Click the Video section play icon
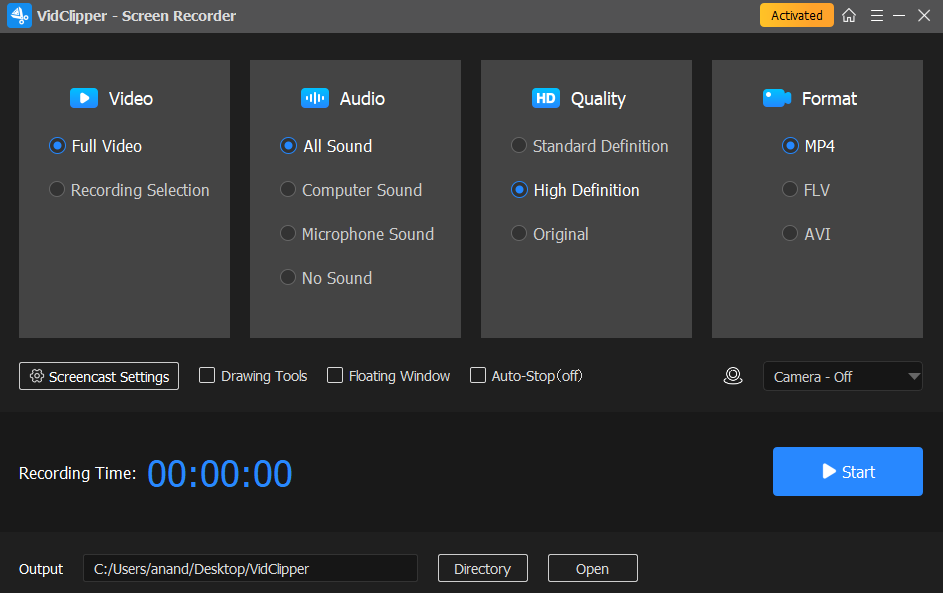The width and height of the screenshot is (943, 593). [83, 98]
